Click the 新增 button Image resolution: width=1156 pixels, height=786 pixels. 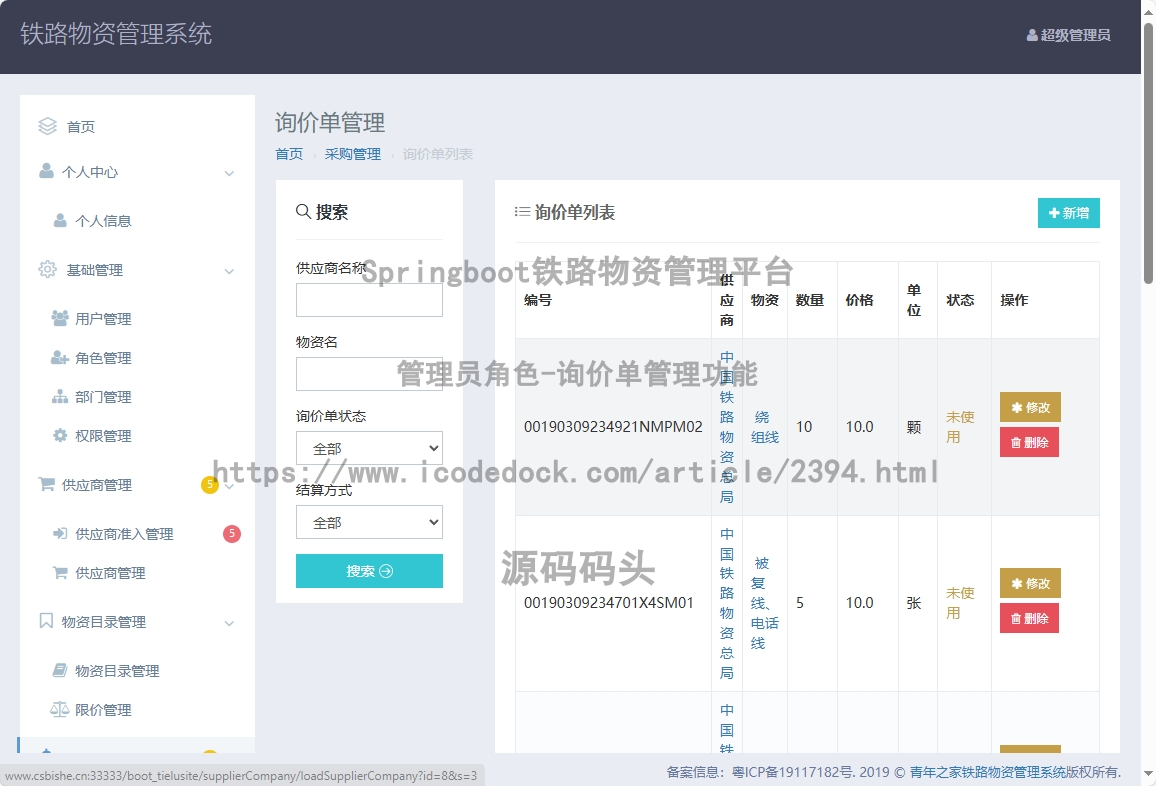point(1068,213)
